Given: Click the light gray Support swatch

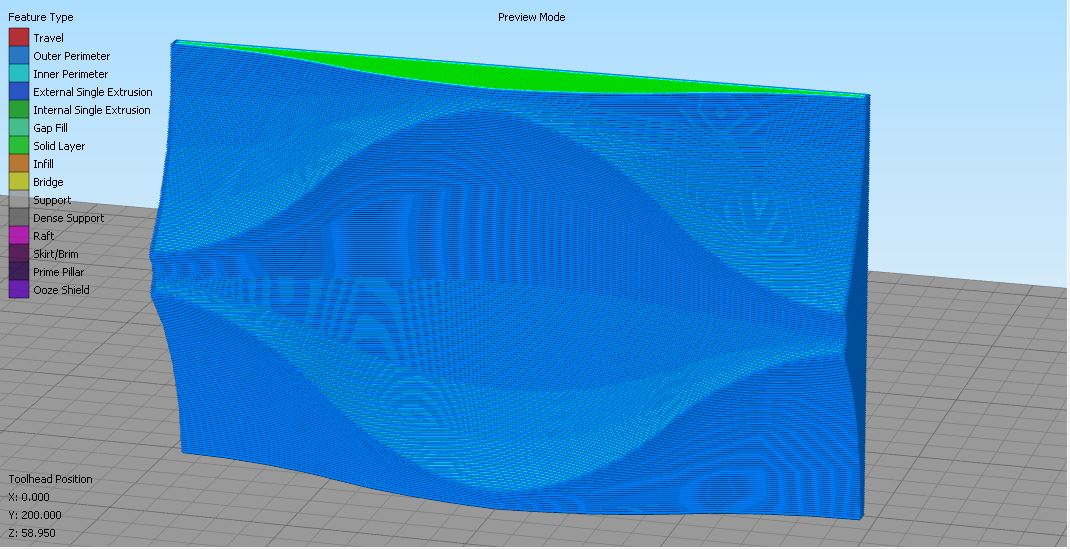Looking at the screenshot, I should point(18,200).
